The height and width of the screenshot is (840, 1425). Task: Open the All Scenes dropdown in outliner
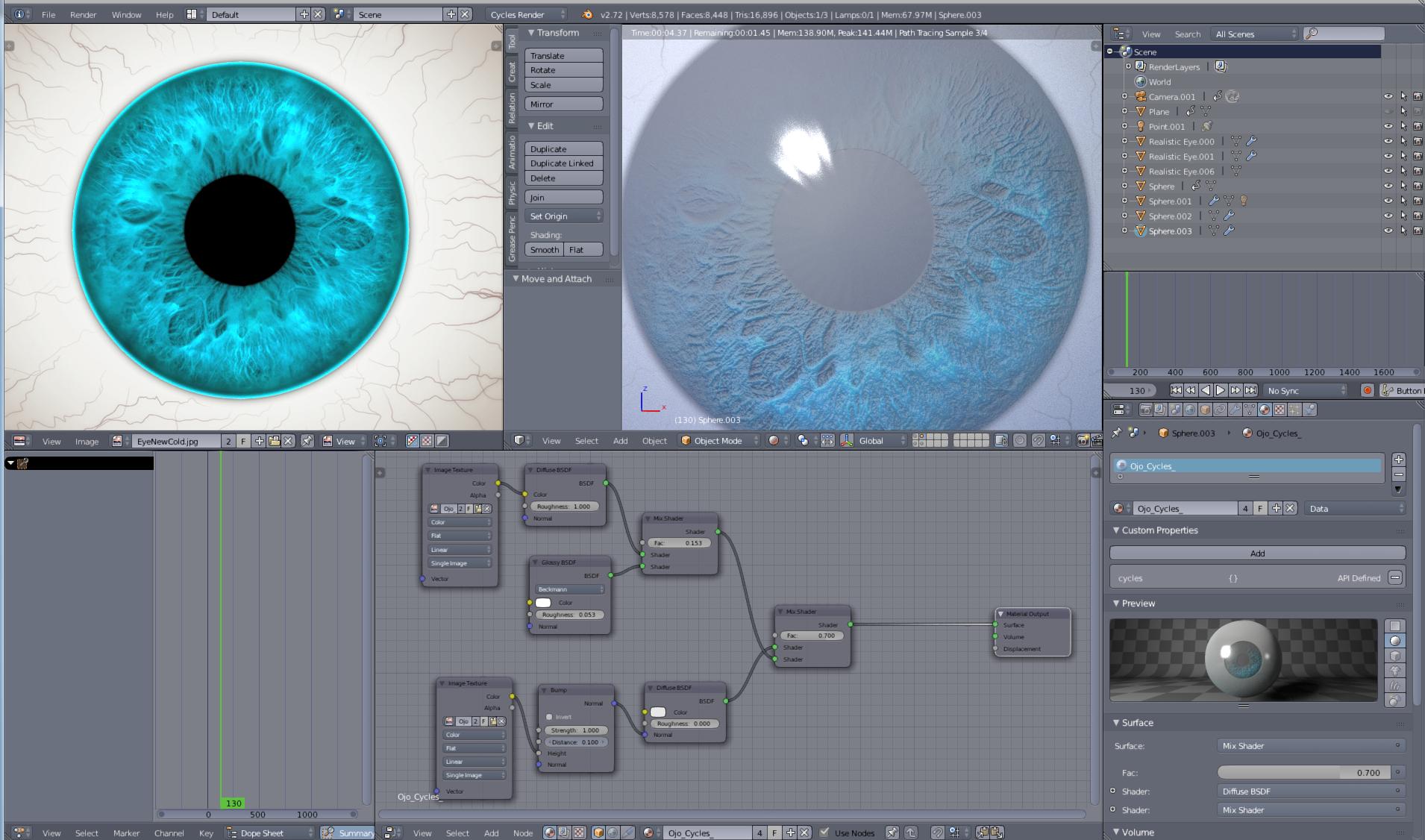coord(1255,34)
